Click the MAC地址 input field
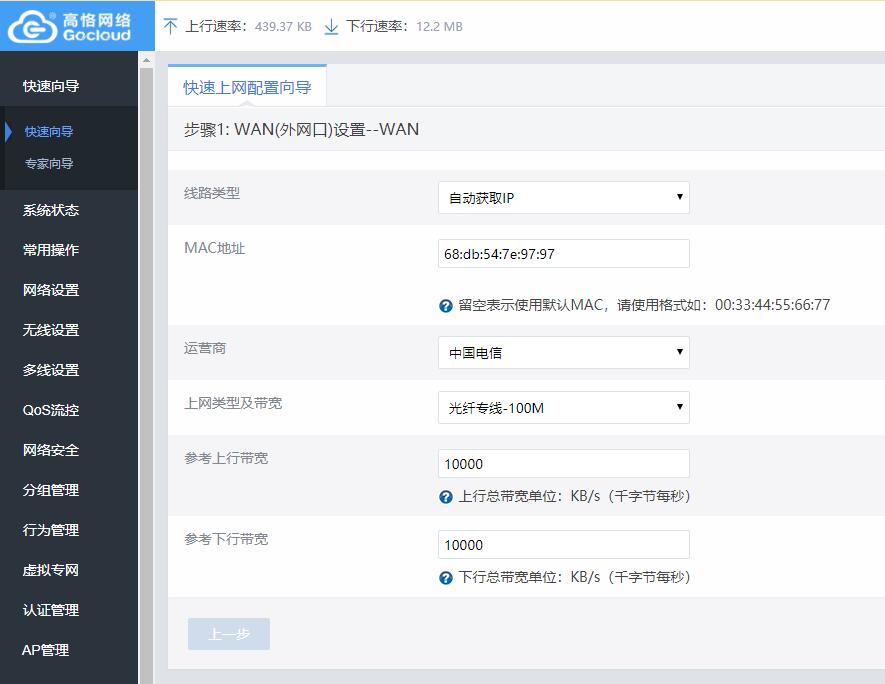The width and height of the screenshot is (885, 684). click(563, 253)
